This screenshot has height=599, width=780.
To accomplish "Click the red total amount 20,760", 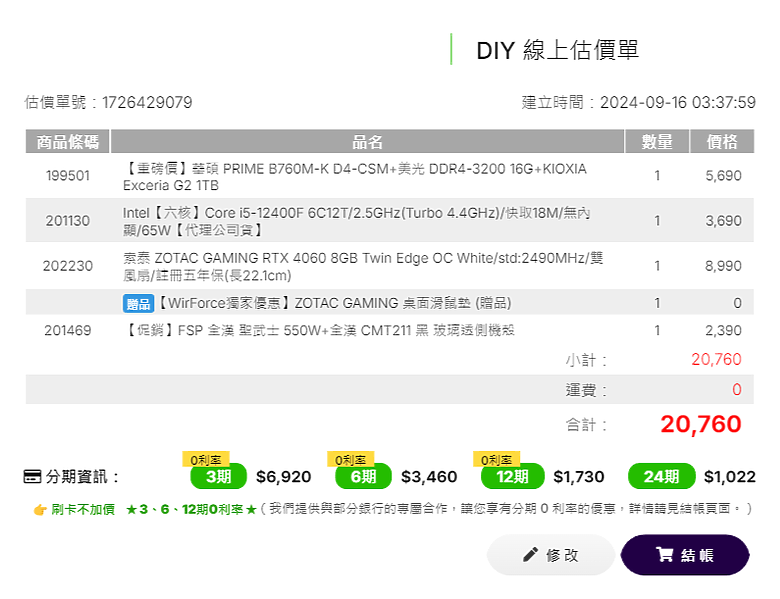I will (x=700, y=424).
